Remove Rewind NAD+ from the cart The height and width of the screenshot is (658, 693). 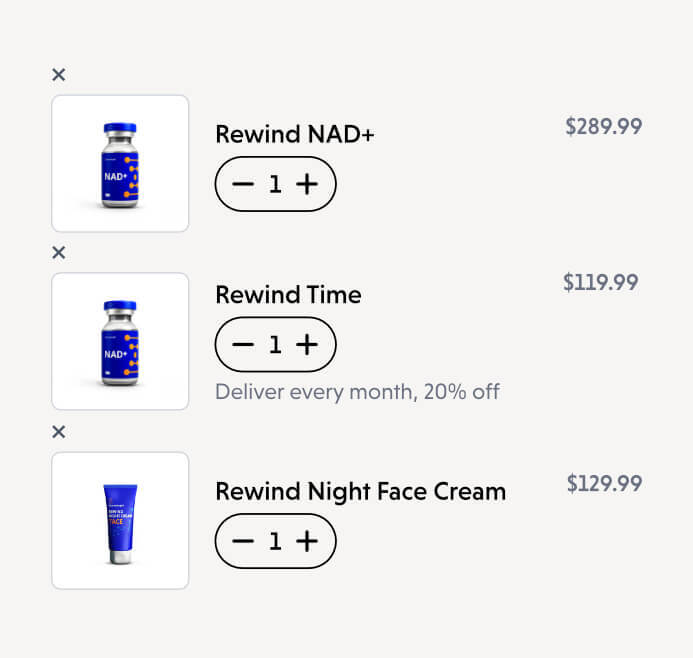click(59, 74)
